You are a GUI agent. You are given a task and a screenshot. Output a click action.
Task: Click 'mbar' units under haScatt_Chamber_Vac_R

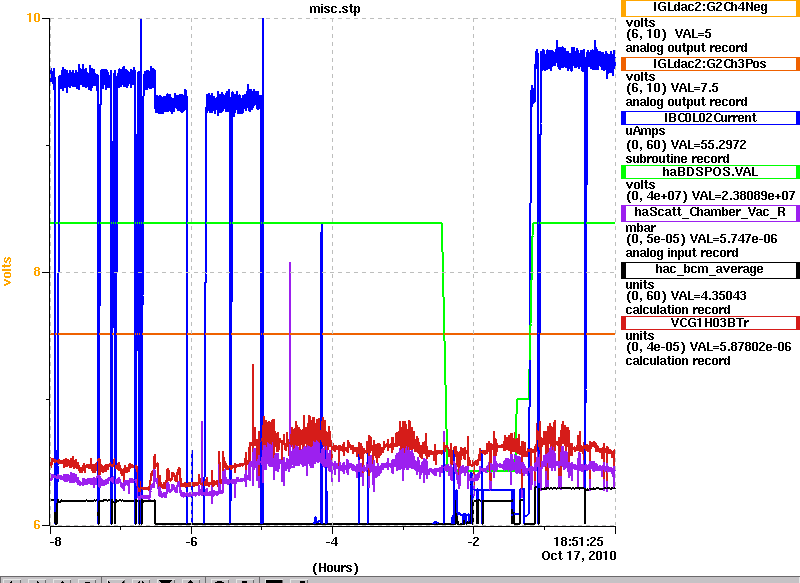pos(641,228)
